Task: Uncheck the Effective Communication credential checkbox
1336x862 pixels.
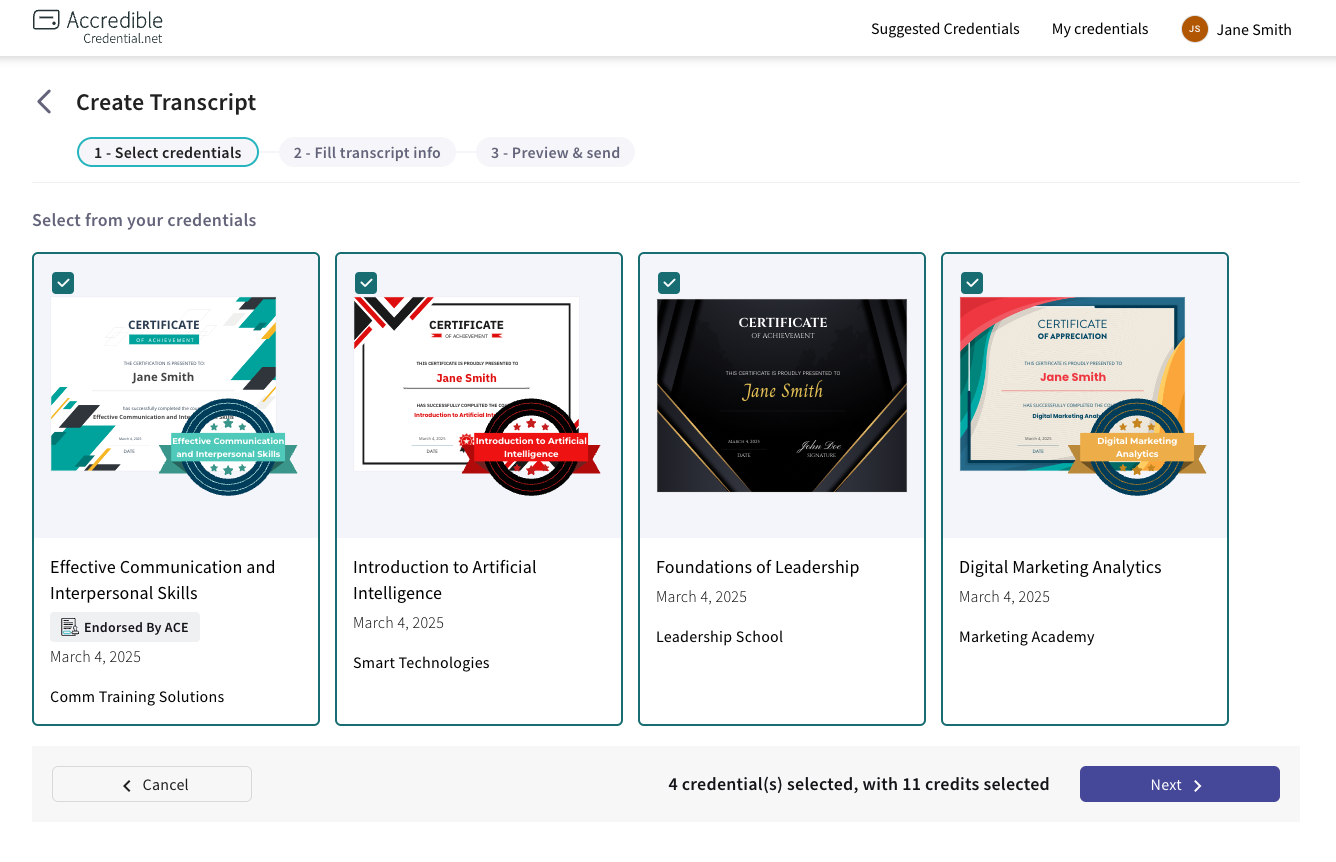Action: pos(63,283)
